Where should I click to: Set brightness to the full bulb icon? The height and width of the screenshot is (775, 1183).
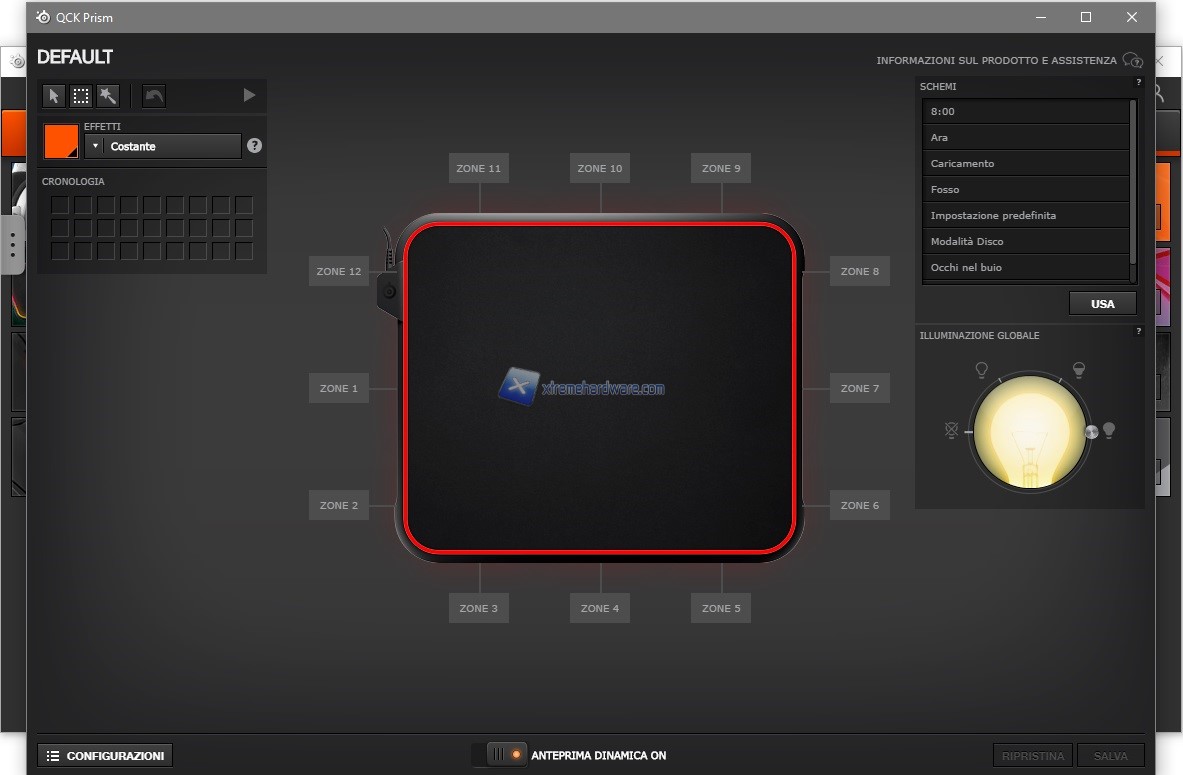(1108, 431)
